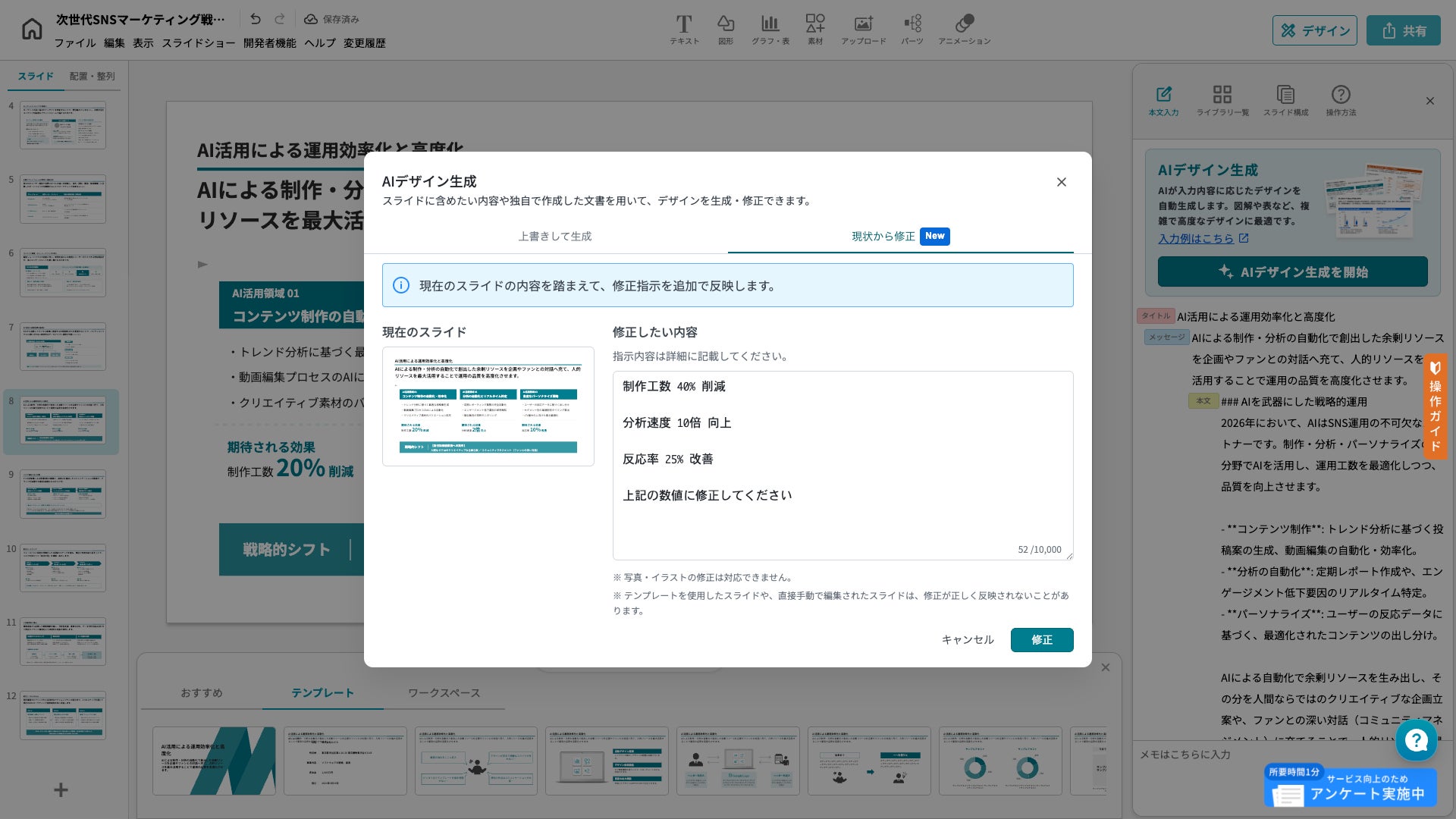The height and width of the screenshot is (819, 1456).
Task: Switch to the おすすめ template tab
Action: click(202, 693)
